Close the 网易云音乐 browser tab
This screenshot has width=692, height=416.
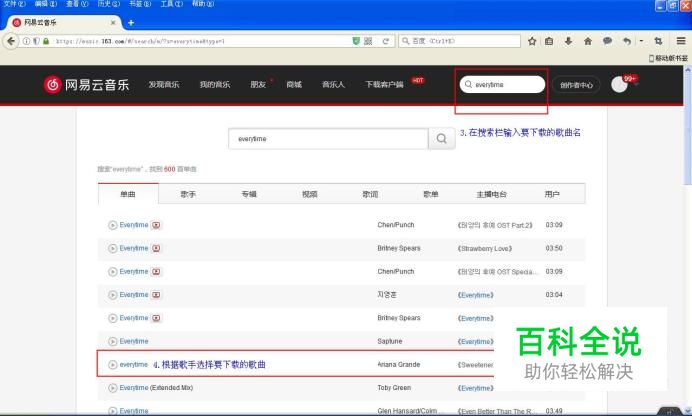click(113, 22)
